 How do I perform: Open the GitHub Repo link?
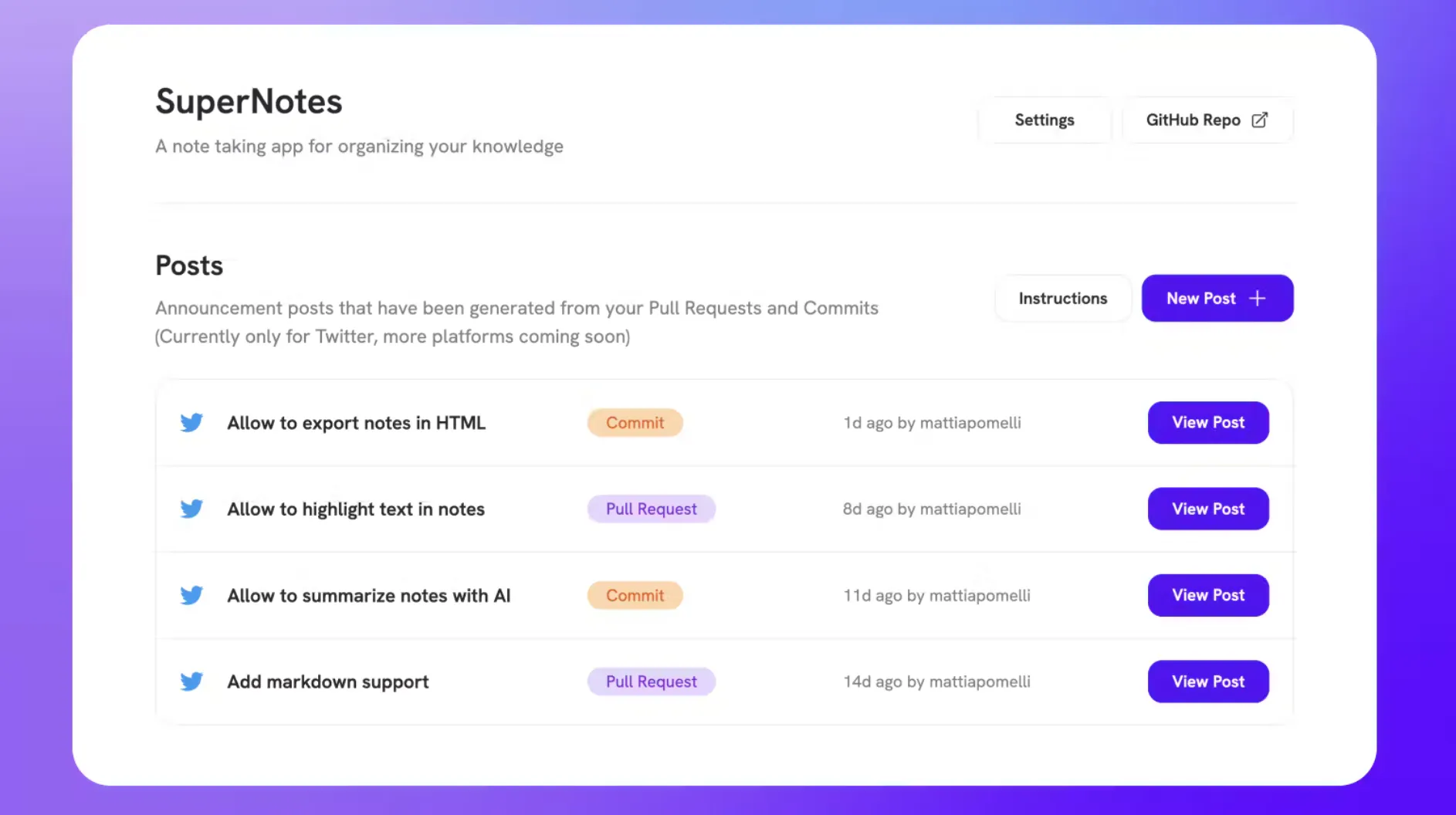click(x=1207, y=120)
